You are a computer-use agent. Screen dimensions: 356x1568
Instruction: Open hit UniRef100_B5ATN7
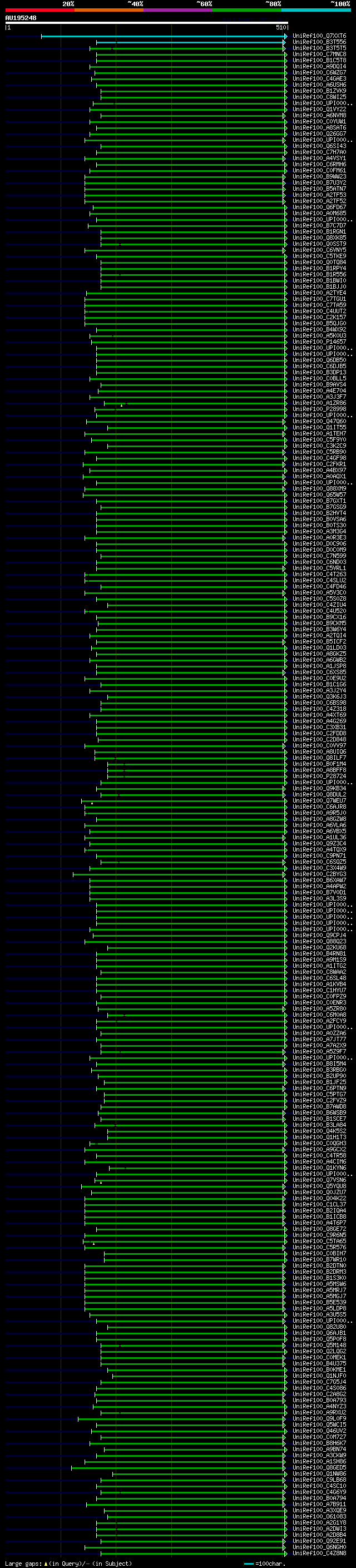coord(319,189)
